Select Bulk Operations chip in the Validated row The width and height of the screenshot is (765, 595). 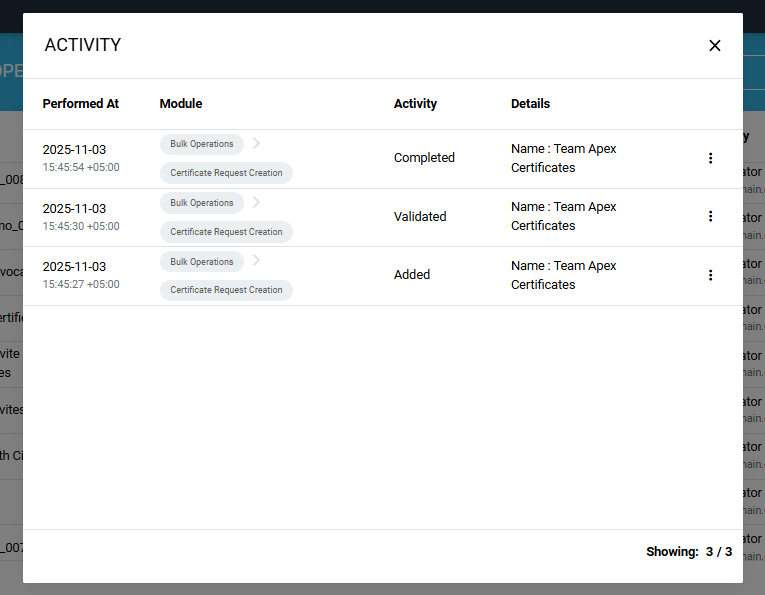[x=201, y=203]
